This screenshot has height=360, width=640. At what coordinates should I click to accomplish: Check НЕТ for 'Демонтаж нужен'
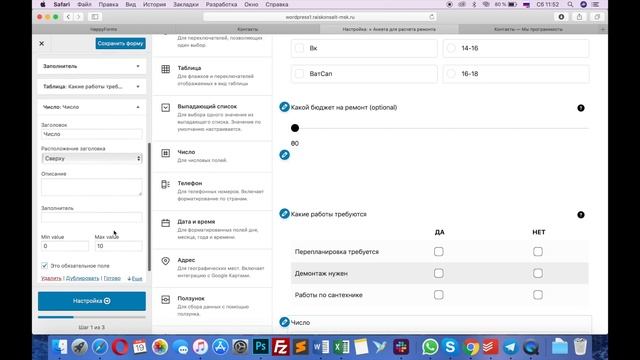538,273
